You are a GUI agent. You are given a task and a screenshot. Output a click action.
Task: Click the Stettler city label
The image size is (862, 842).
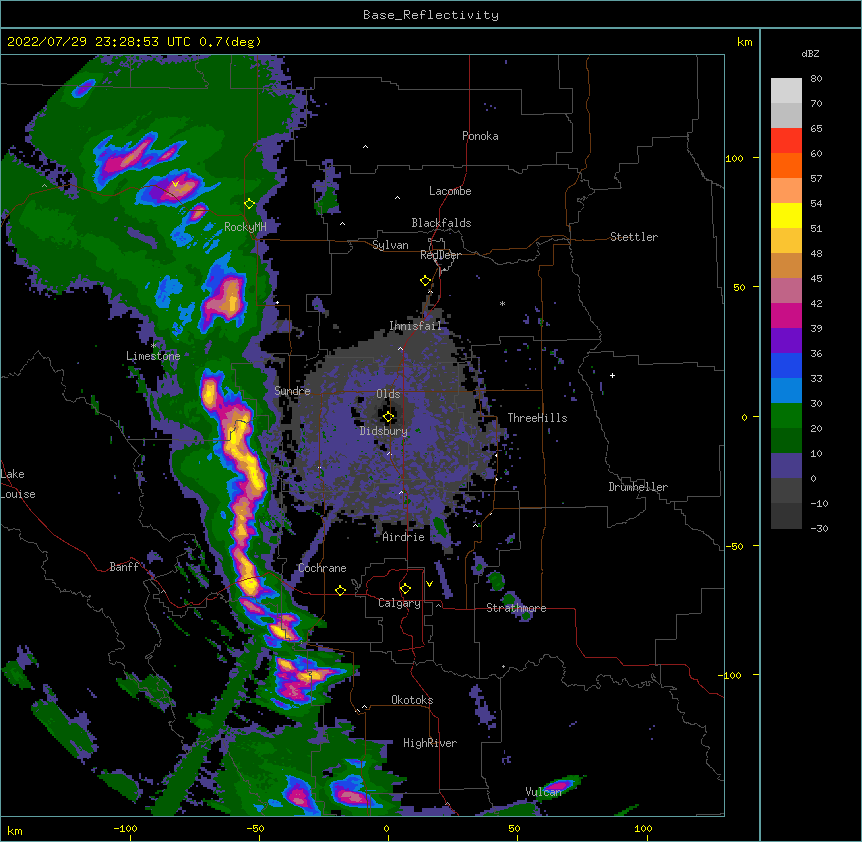634,237
